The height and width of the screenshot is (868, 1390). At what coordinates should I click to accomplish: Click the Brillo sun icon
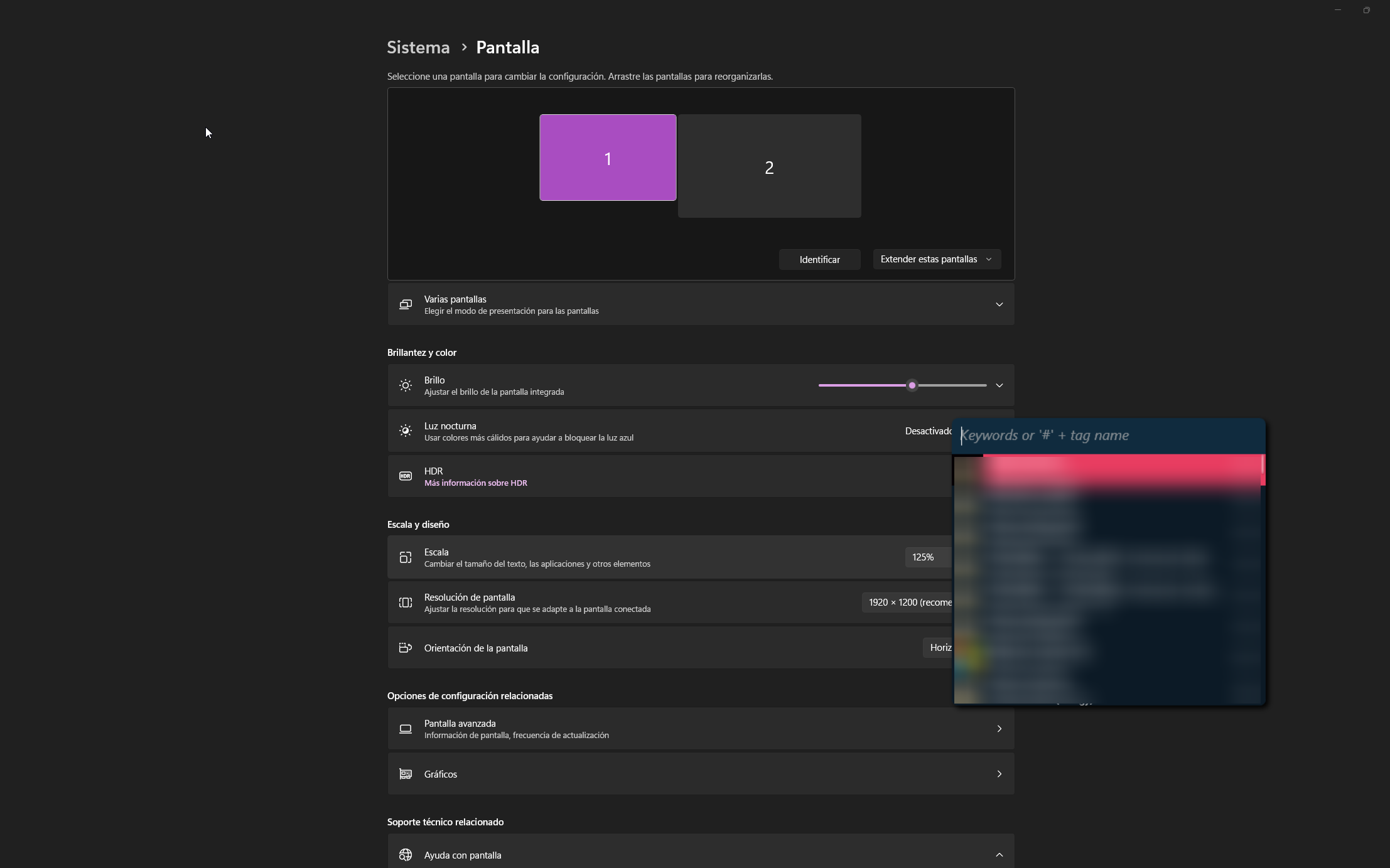[406, 385]
